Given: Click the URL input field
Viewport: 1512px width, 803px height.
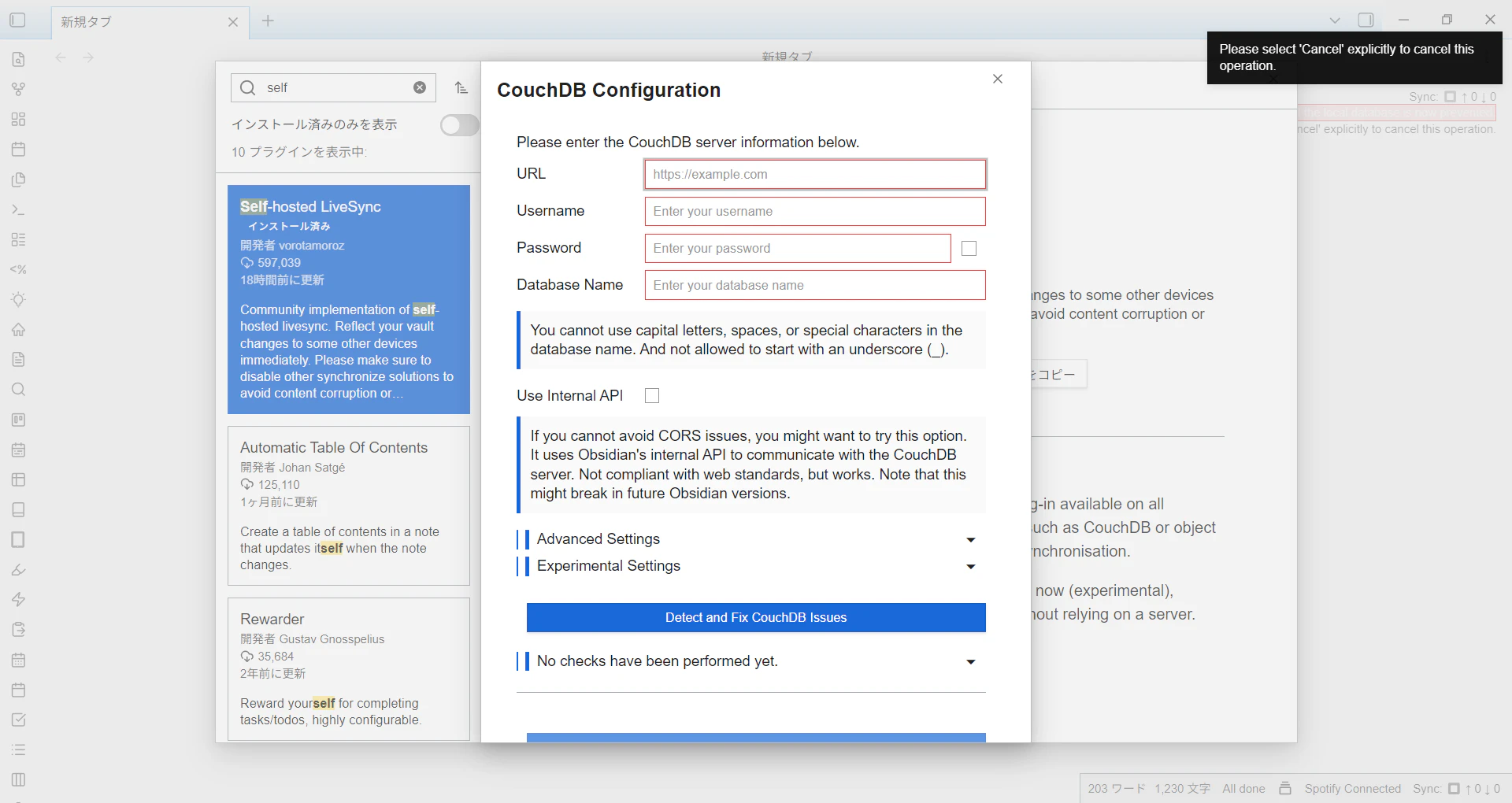Looking at the screenshot, I should pyautogui.click(x=815, y=174).
